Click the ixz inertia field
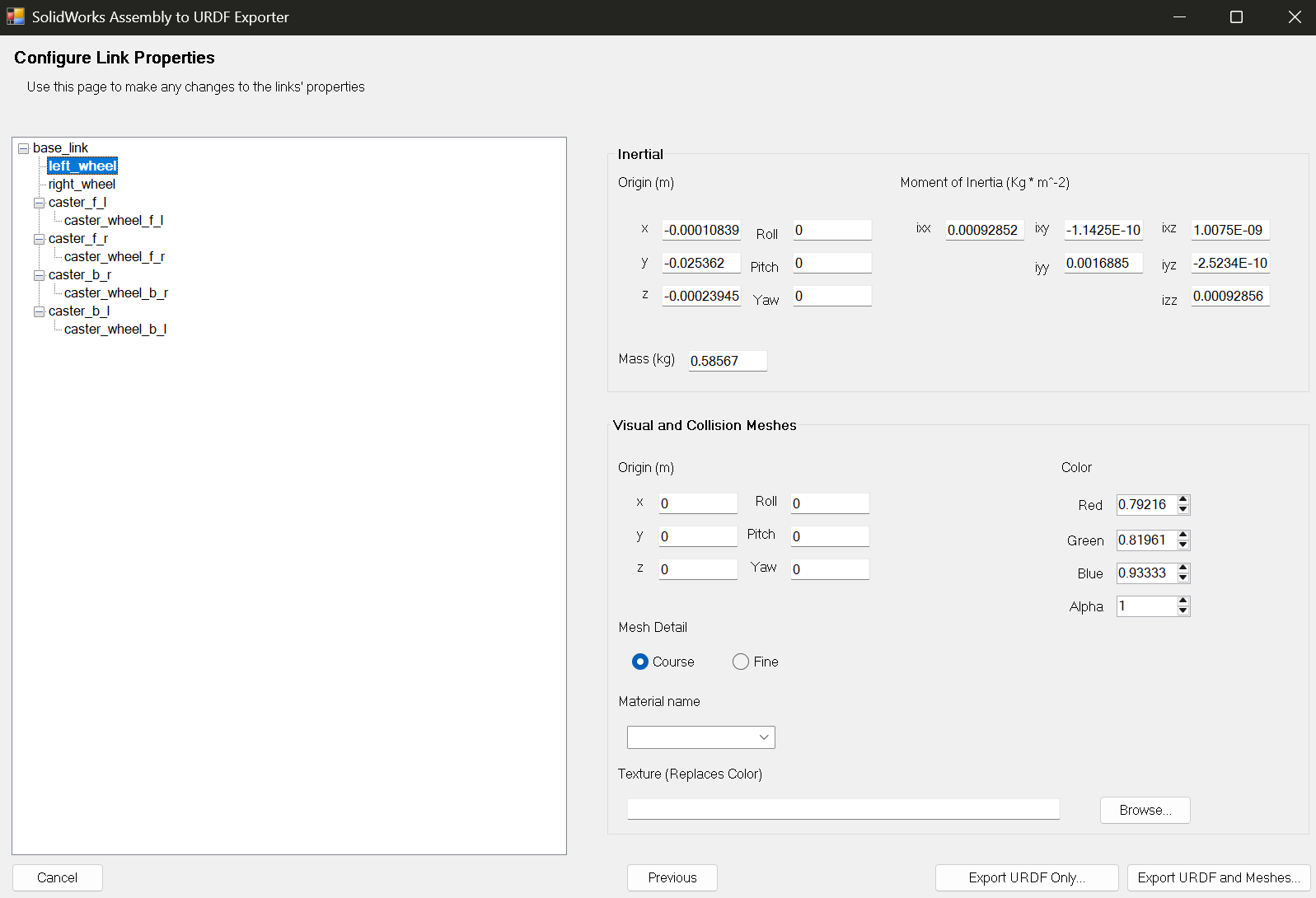Viewport: 1316px width, 898px height. point(1230,230)
